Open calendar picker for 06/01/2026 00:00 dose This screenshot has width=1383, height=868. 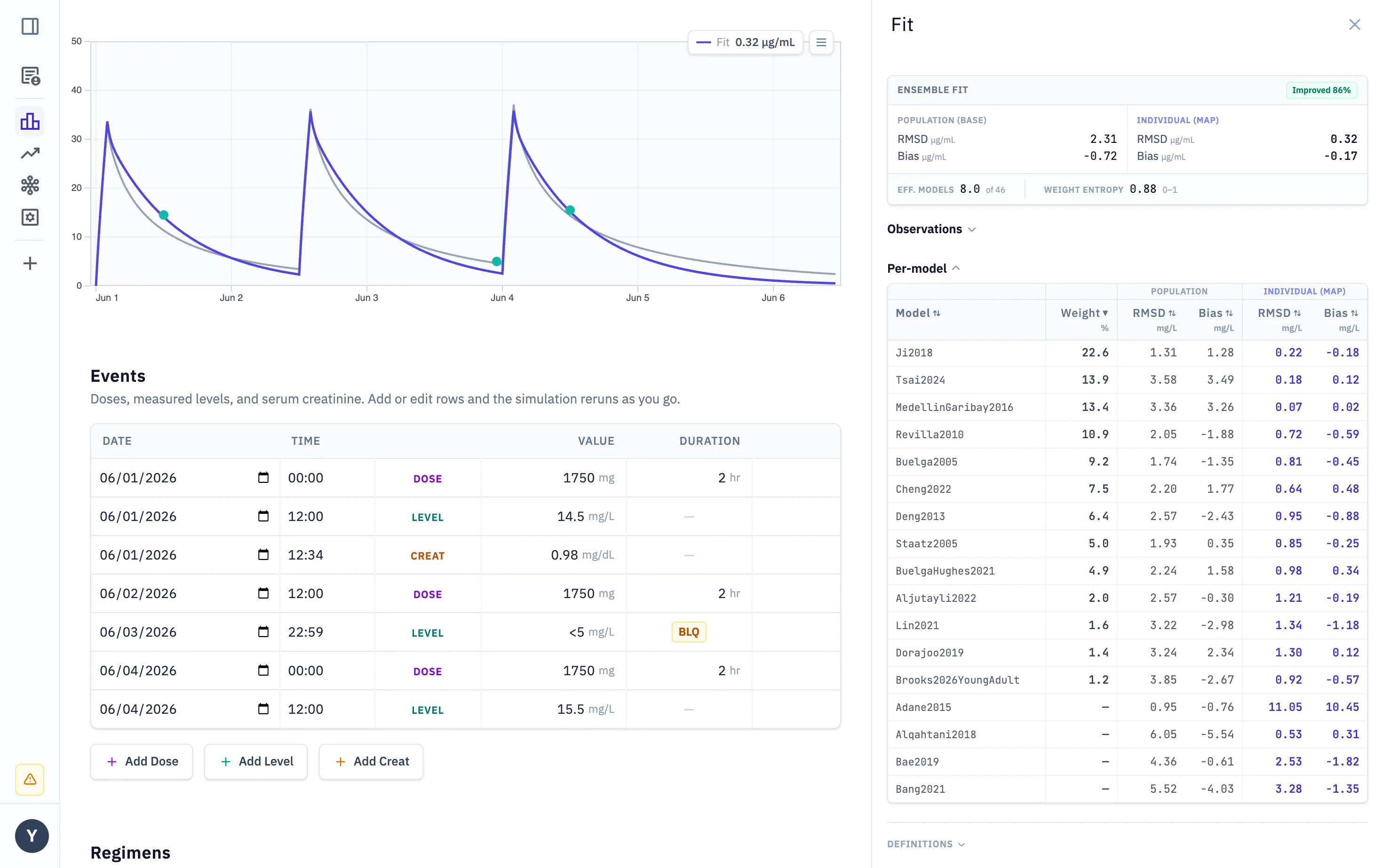point(263,478)
